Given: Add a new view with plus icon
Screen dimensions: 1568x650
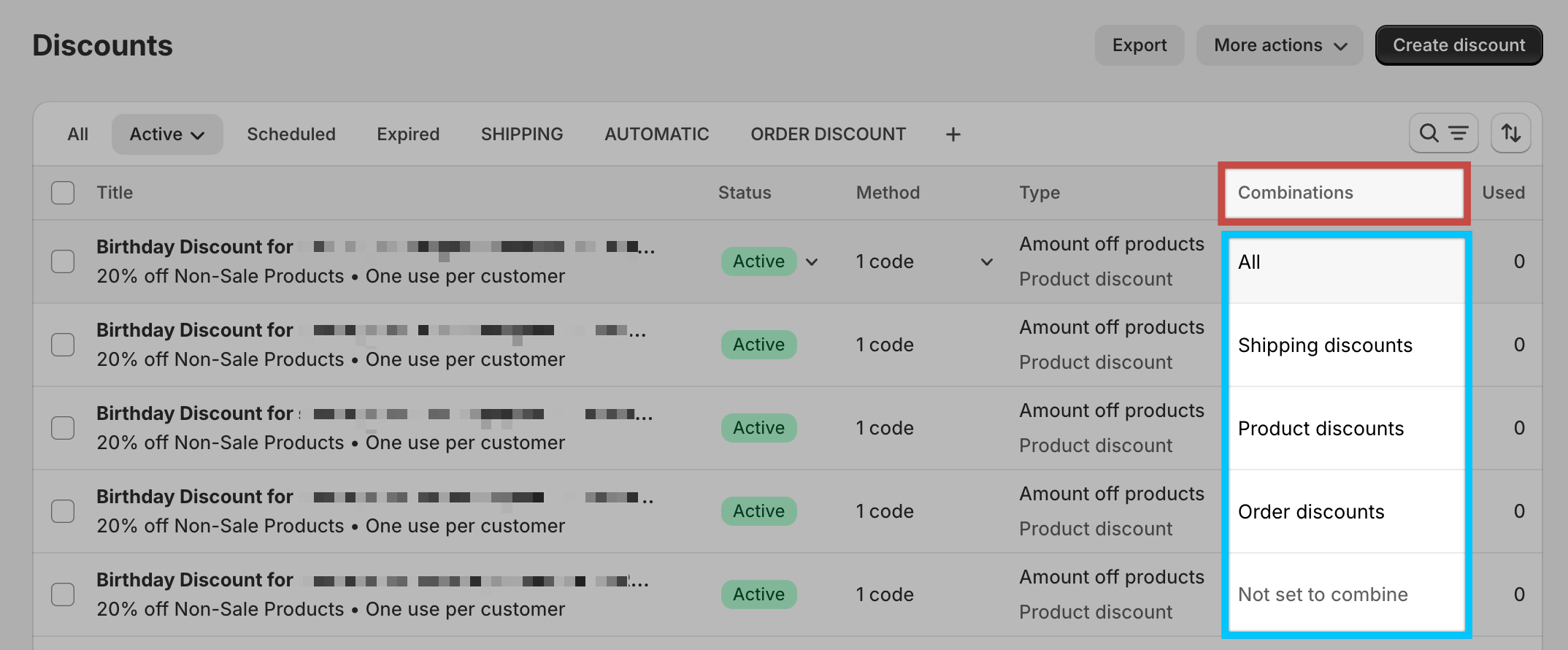Looking at the screenshot, I should click(x=953, y=134).
